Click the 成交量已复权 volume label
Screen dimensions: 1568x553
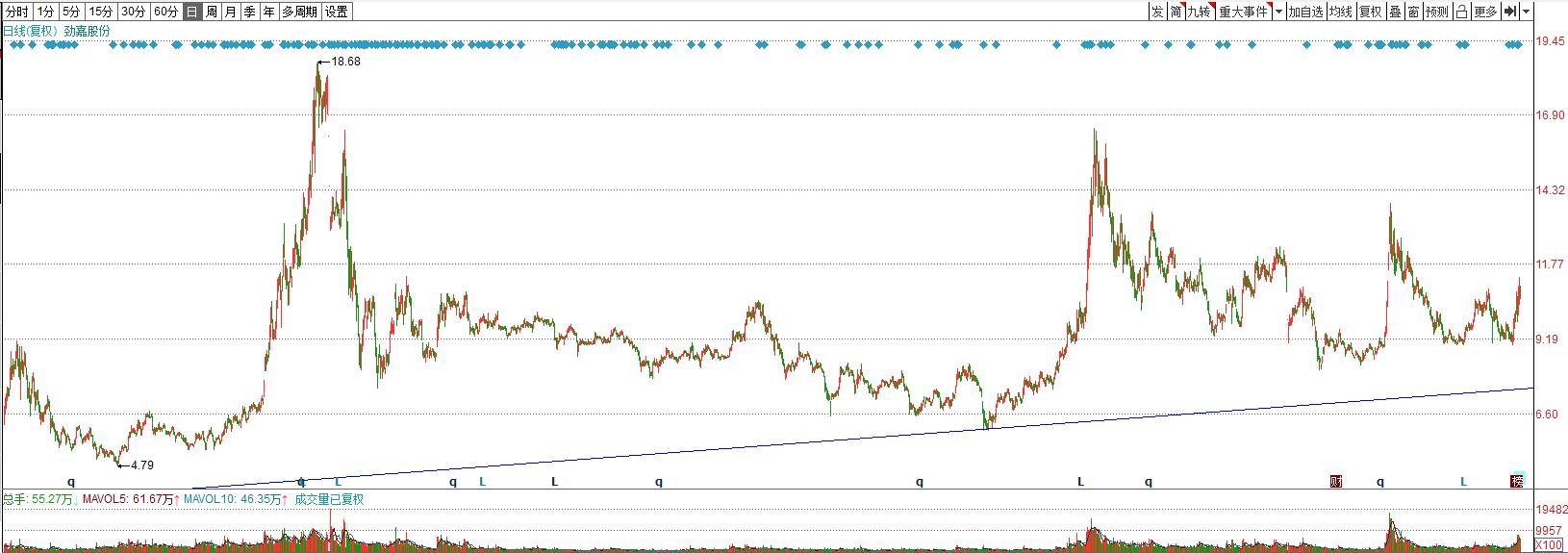(329, 499)
